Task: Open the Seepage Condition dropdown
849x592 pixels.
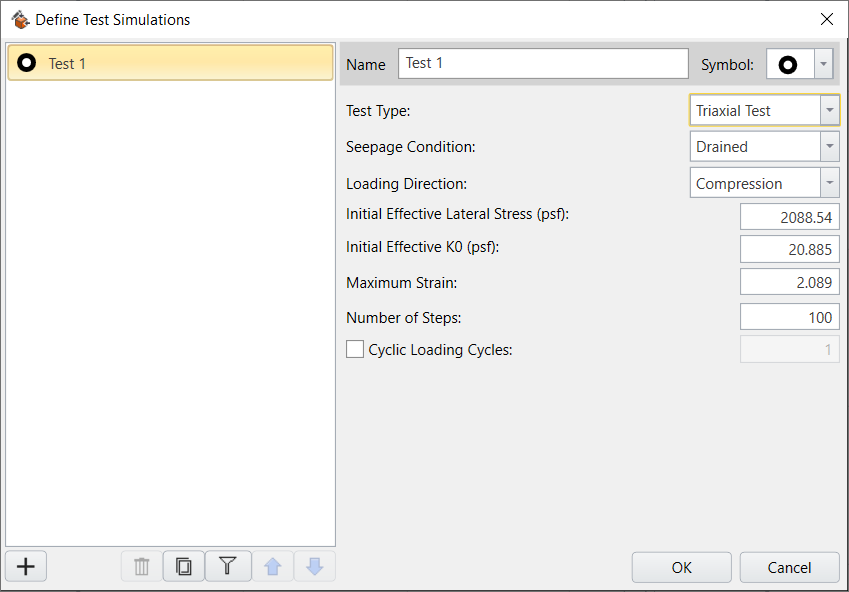Action: [829, 146]
